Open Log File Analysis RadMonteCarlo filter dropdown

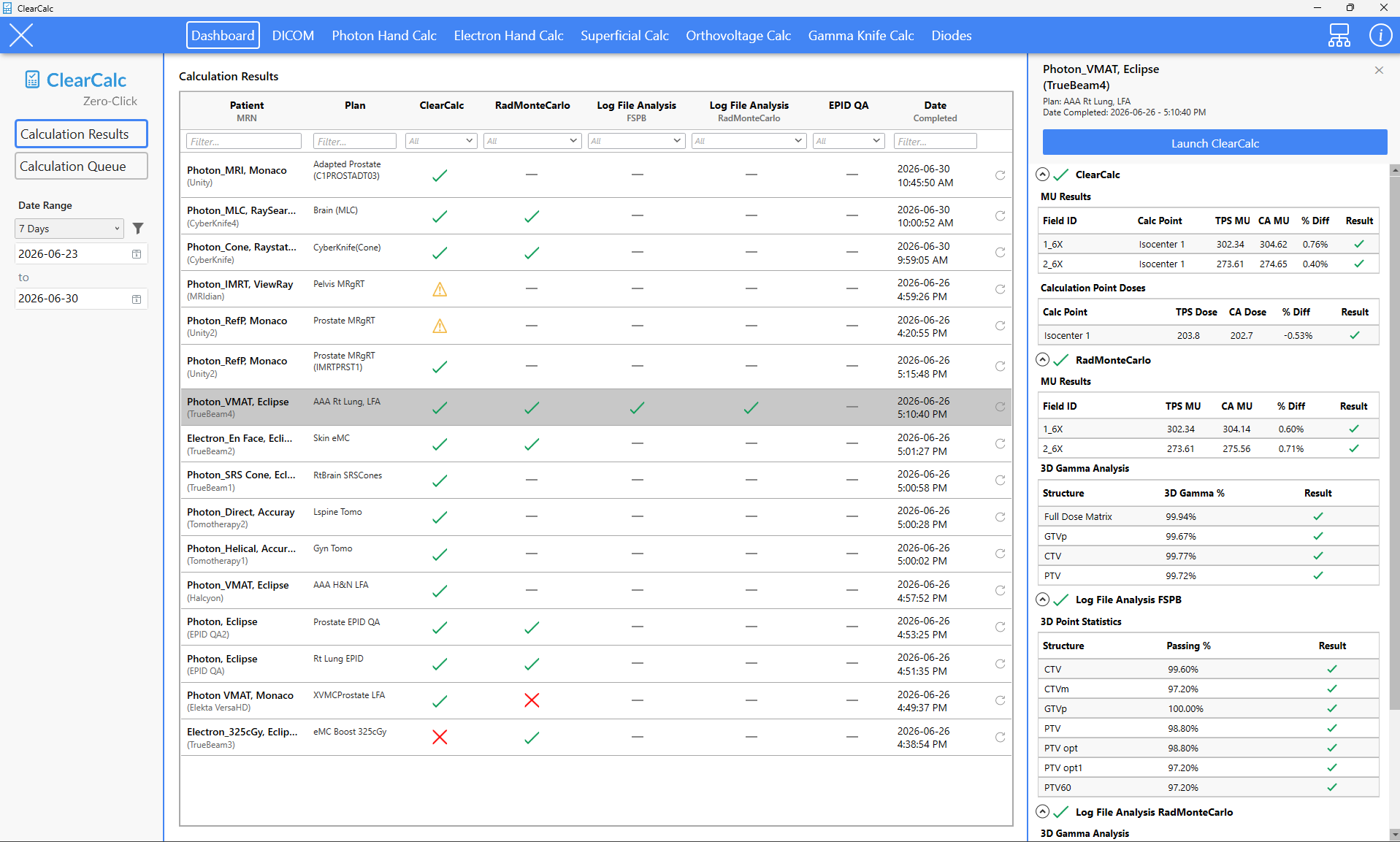point(749,141)
